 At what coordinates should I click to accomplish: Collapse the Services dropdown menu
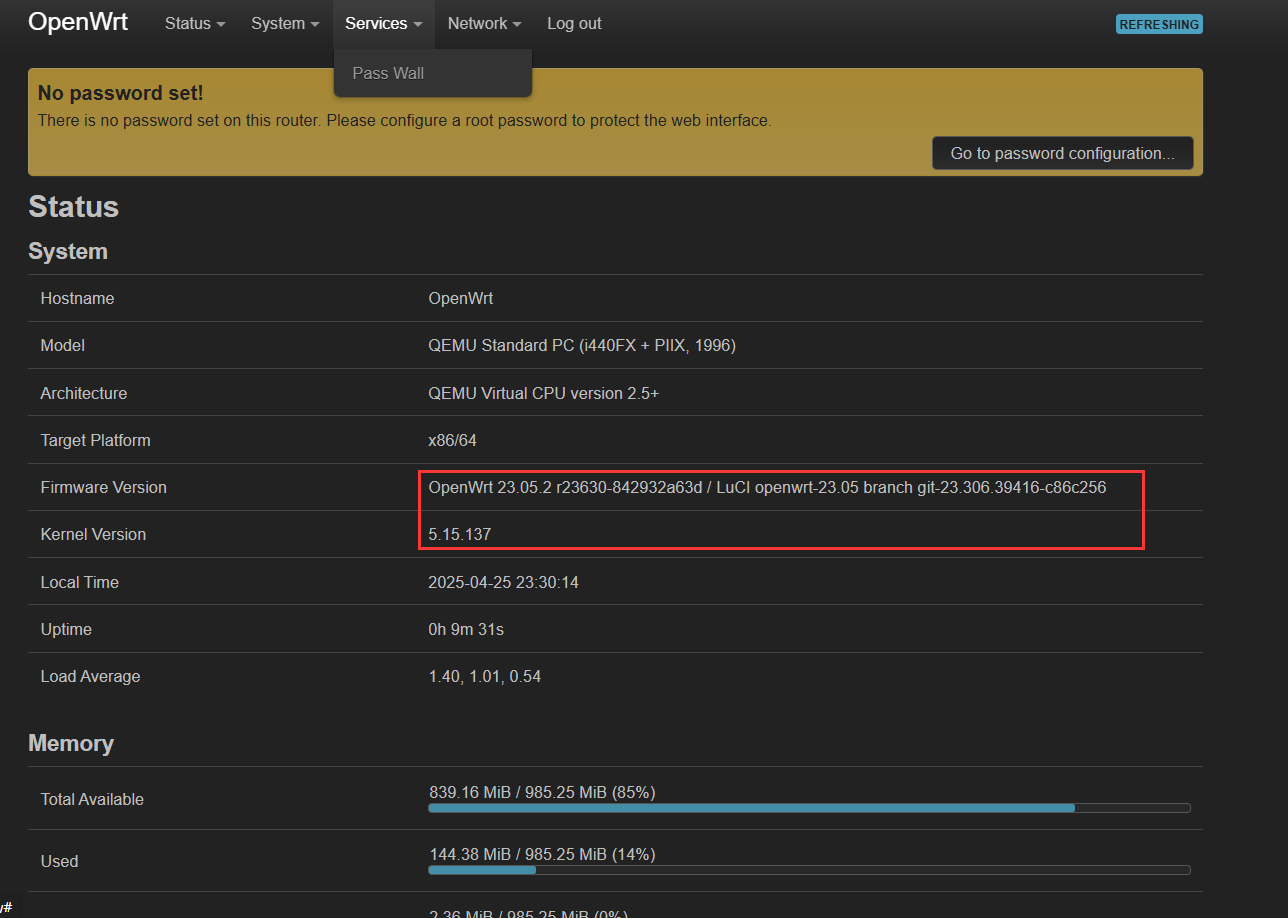384,24
